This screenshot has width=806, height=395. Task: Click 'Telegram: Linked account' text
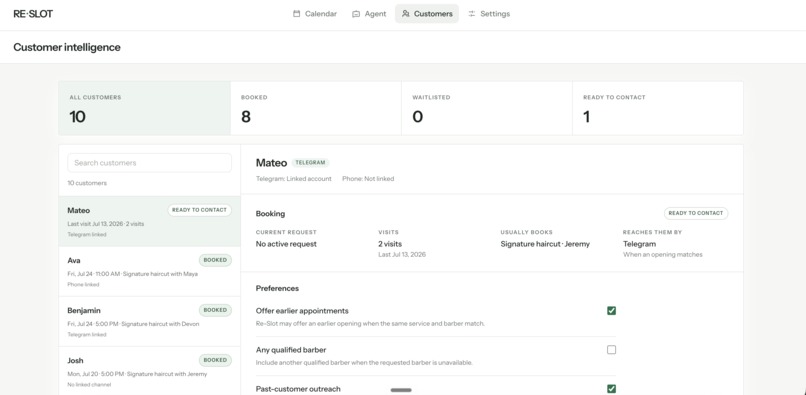point(294,179)
